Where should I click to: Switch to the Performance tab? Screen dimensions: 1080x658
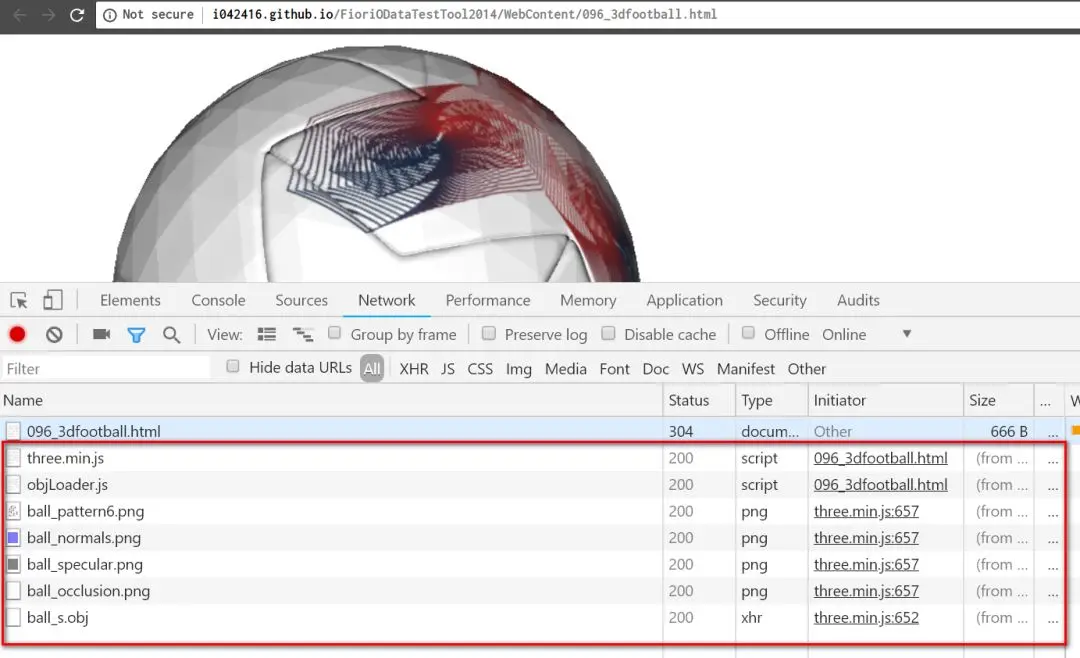click(488, 300)
